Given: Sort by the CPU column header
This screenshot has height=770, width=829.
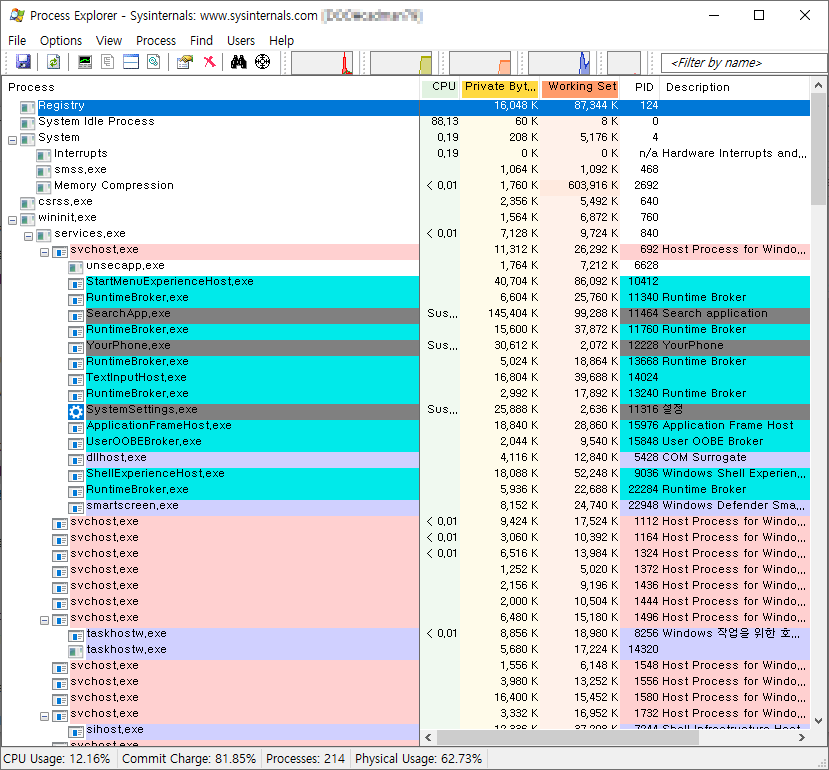Looking at the screenshot, I should coord(441,87).
